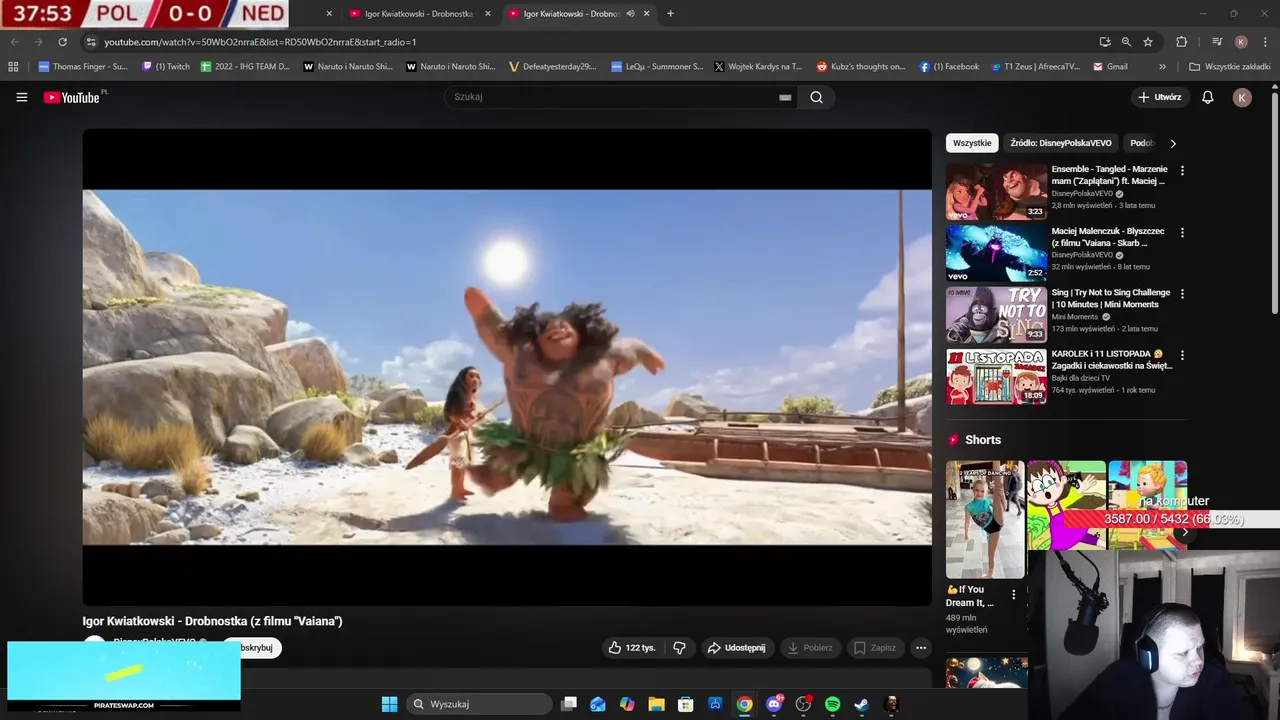
Task: Dislike the video
Action: click(679, 648)
